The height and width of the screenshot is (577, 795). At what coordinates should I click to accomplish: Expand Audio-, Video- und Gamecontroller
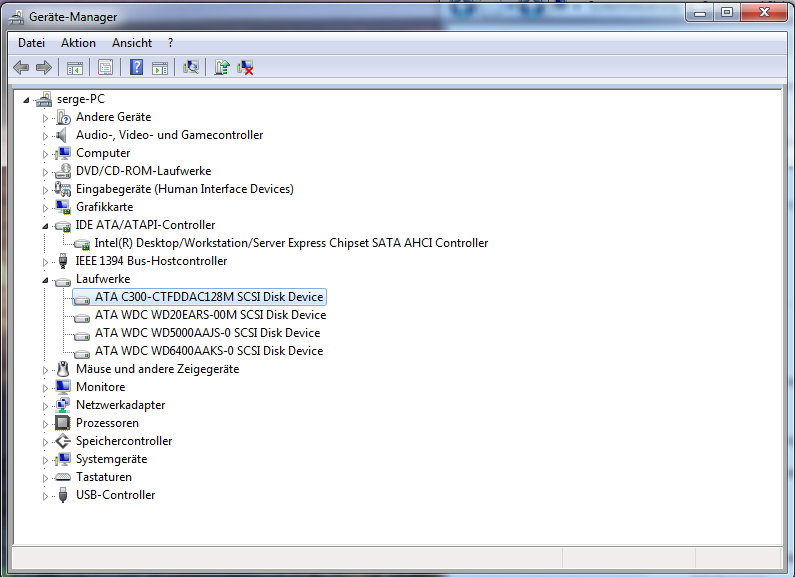coord(45,136)
